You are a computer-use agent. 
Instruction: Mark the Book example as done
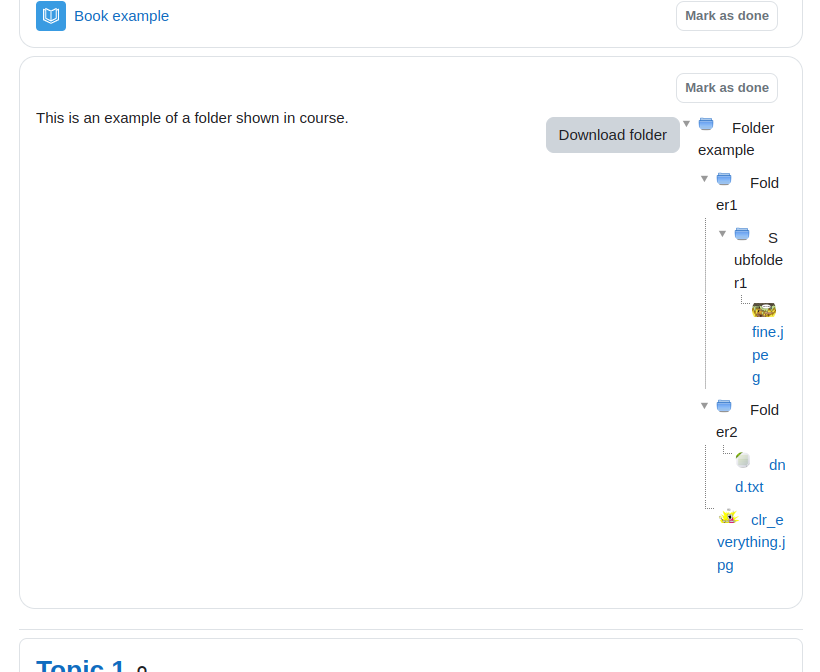pyautogui.click(x=727, y=16)
